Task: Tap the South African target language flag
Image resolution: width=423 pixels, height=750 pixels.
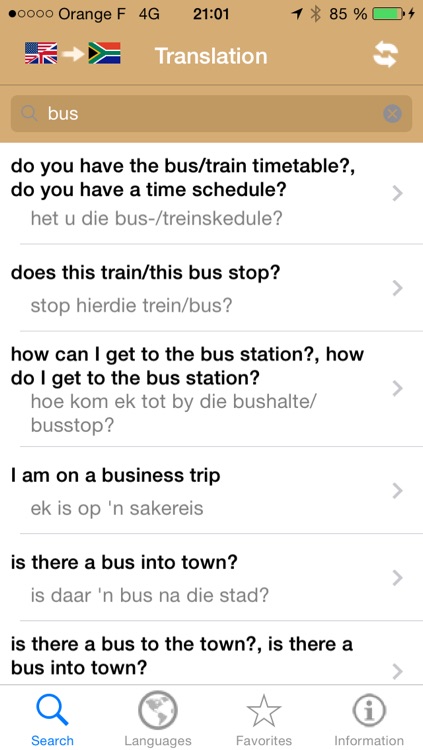Action: 104,54
